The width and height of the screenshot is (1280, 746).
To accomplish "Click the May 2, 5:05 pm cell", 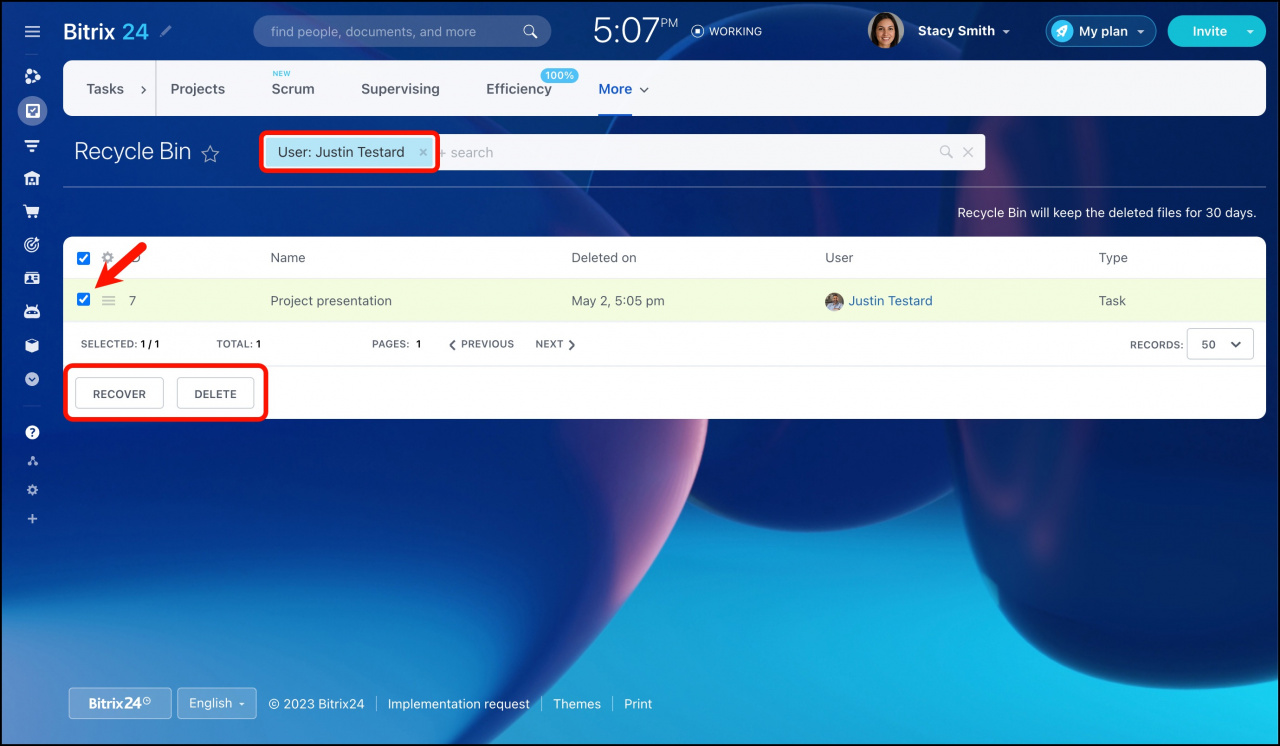I will [618, 301].
